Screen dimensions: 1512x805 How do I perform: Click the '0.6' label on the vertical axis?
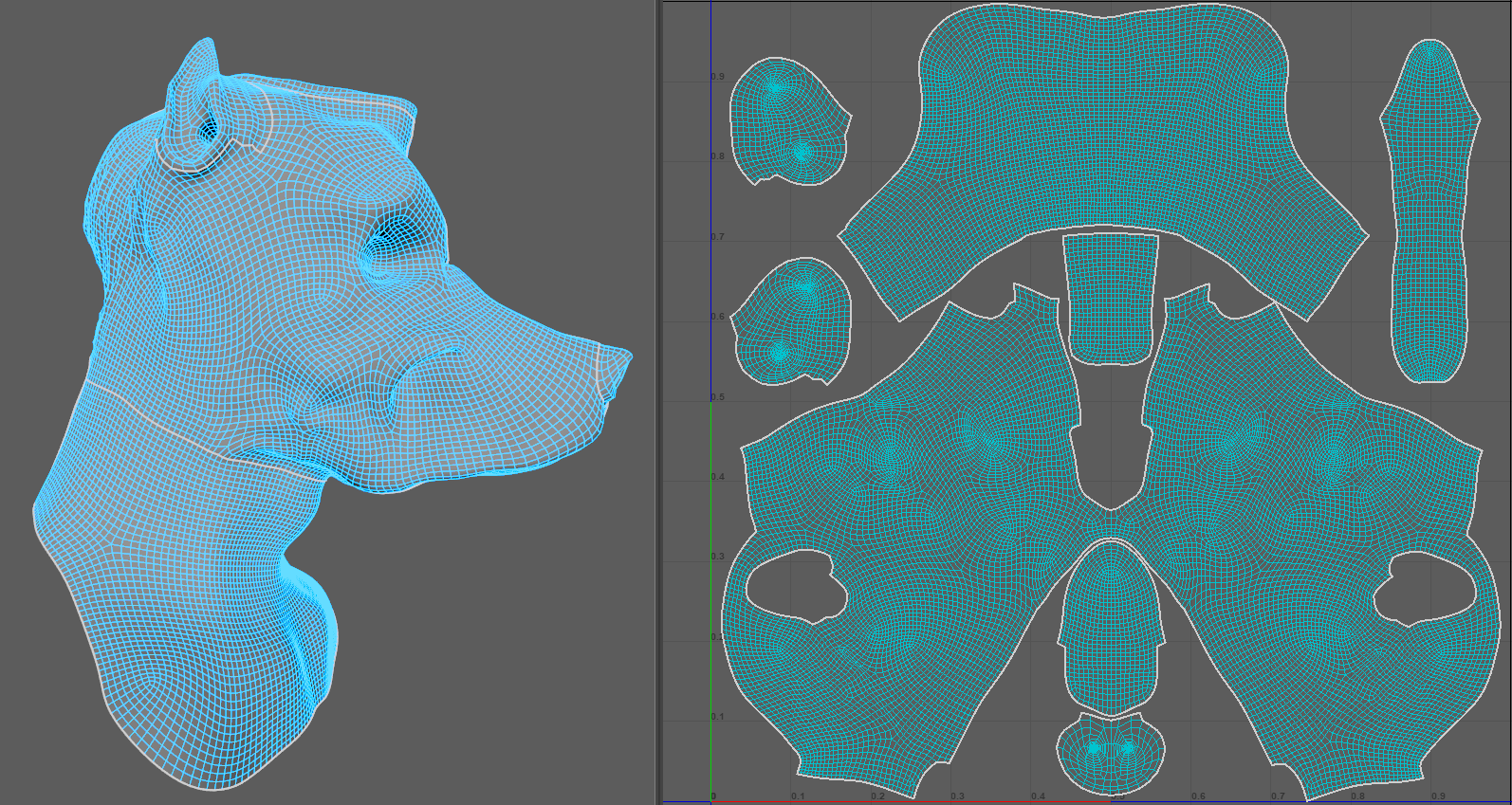[718, 317]
